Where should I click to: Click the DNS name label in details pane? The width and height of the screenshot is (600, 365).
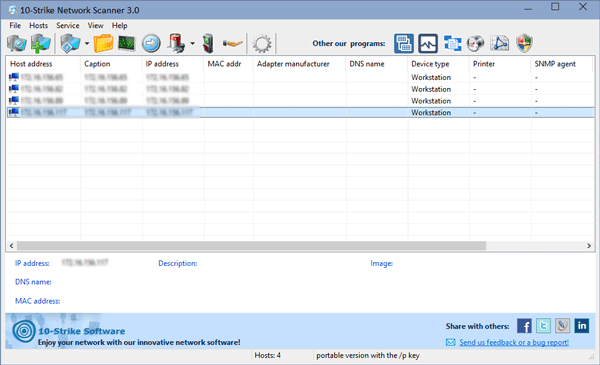[x=33, y=282]
